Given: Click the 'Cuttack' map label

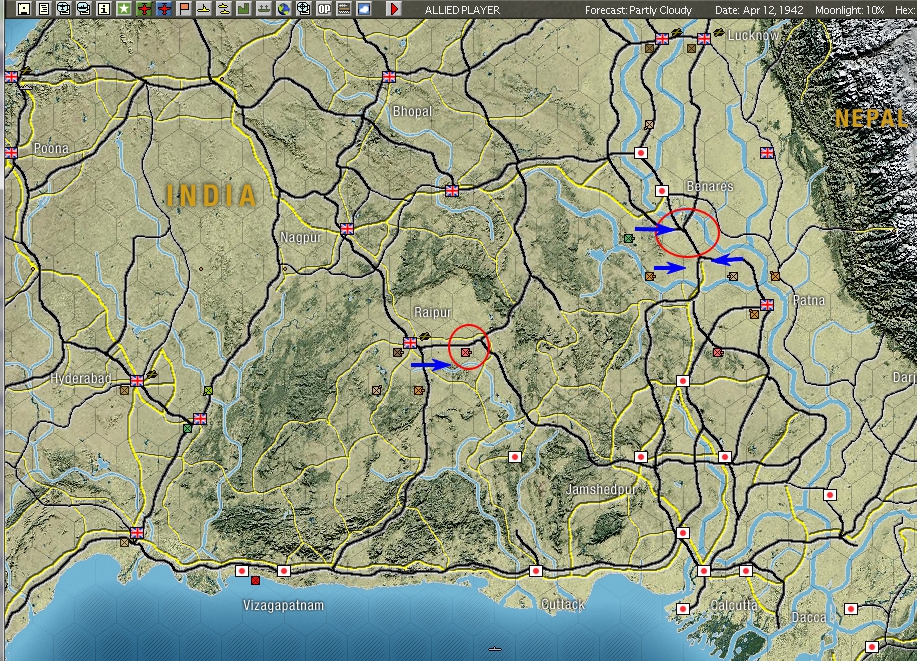Looking at the screenshot, I should point(563,604).
